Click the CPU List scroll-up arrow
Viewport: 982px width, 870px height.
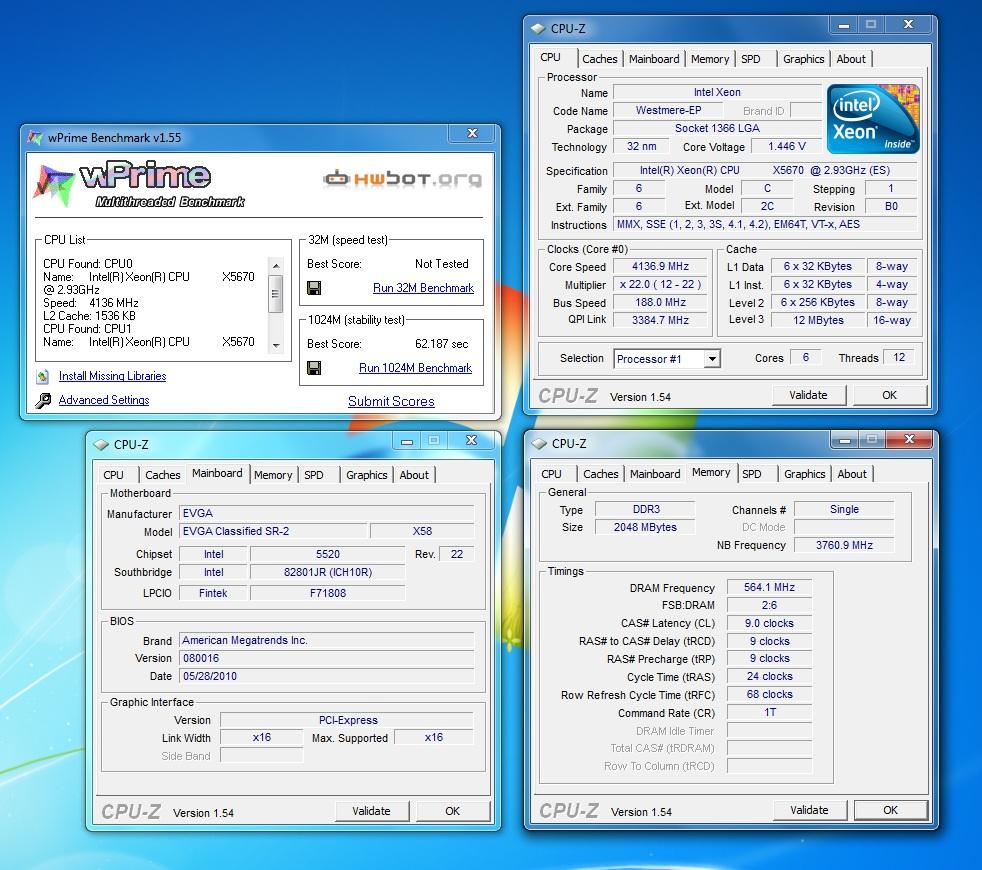coord(276,266)
